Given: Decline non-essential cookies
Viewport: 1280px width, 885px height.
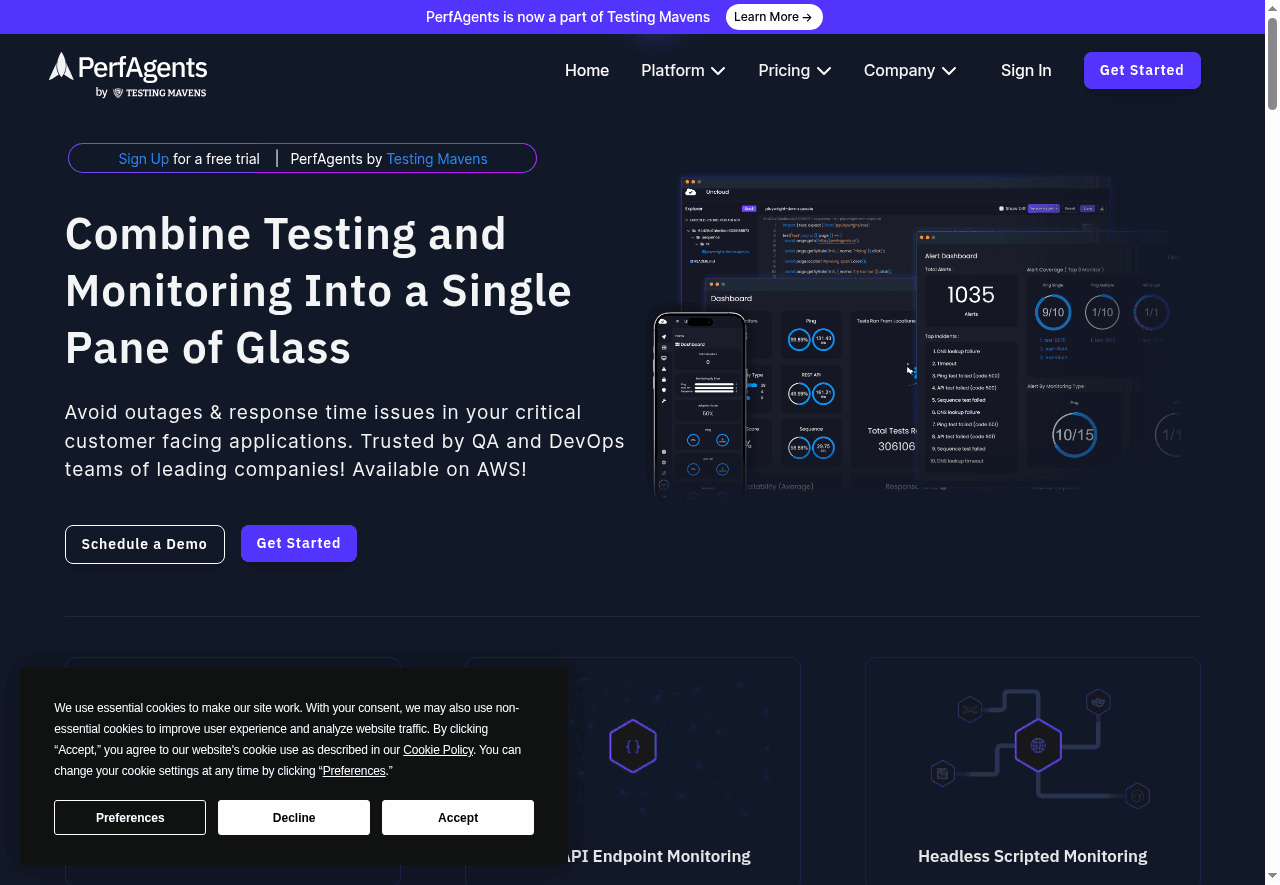Looking at the screenshot, I should [x=294, y=818].
